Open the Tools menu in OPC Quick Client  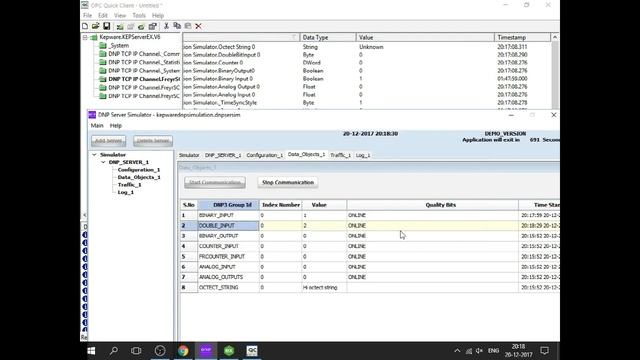pos(139,16)
